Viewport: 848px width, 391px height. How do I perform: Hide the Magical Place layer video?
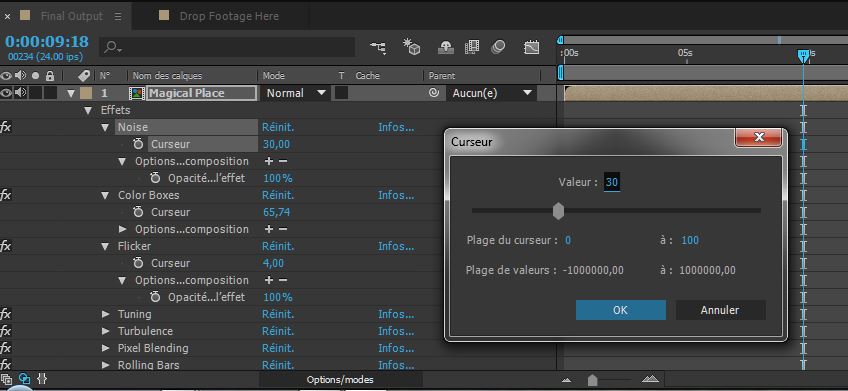6,93
